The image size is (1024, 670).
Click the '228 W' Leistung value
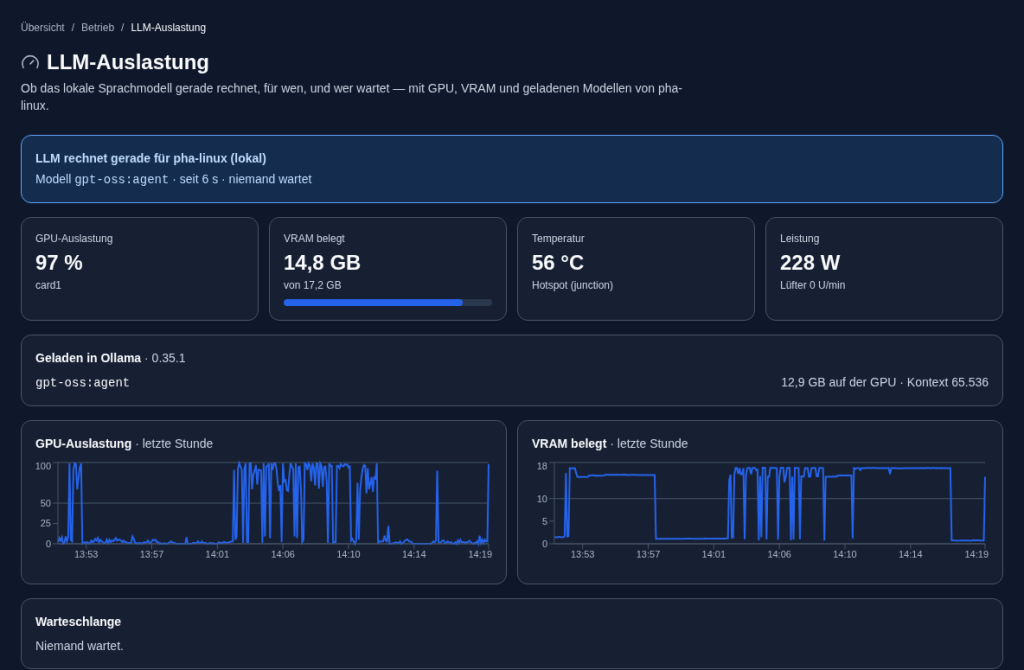click(810, 263)
